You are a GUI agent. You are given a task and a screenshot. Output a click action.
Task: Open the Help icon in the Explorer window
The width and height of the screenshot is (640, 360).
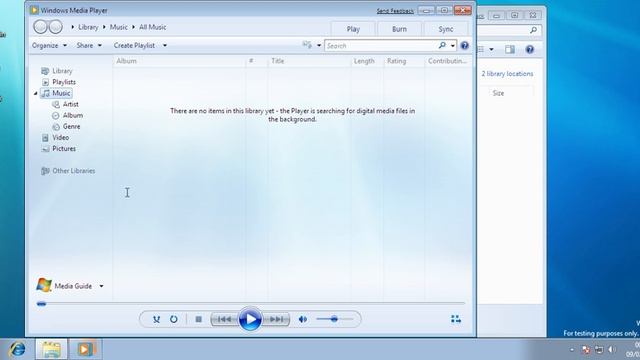[x=530, y=49]
